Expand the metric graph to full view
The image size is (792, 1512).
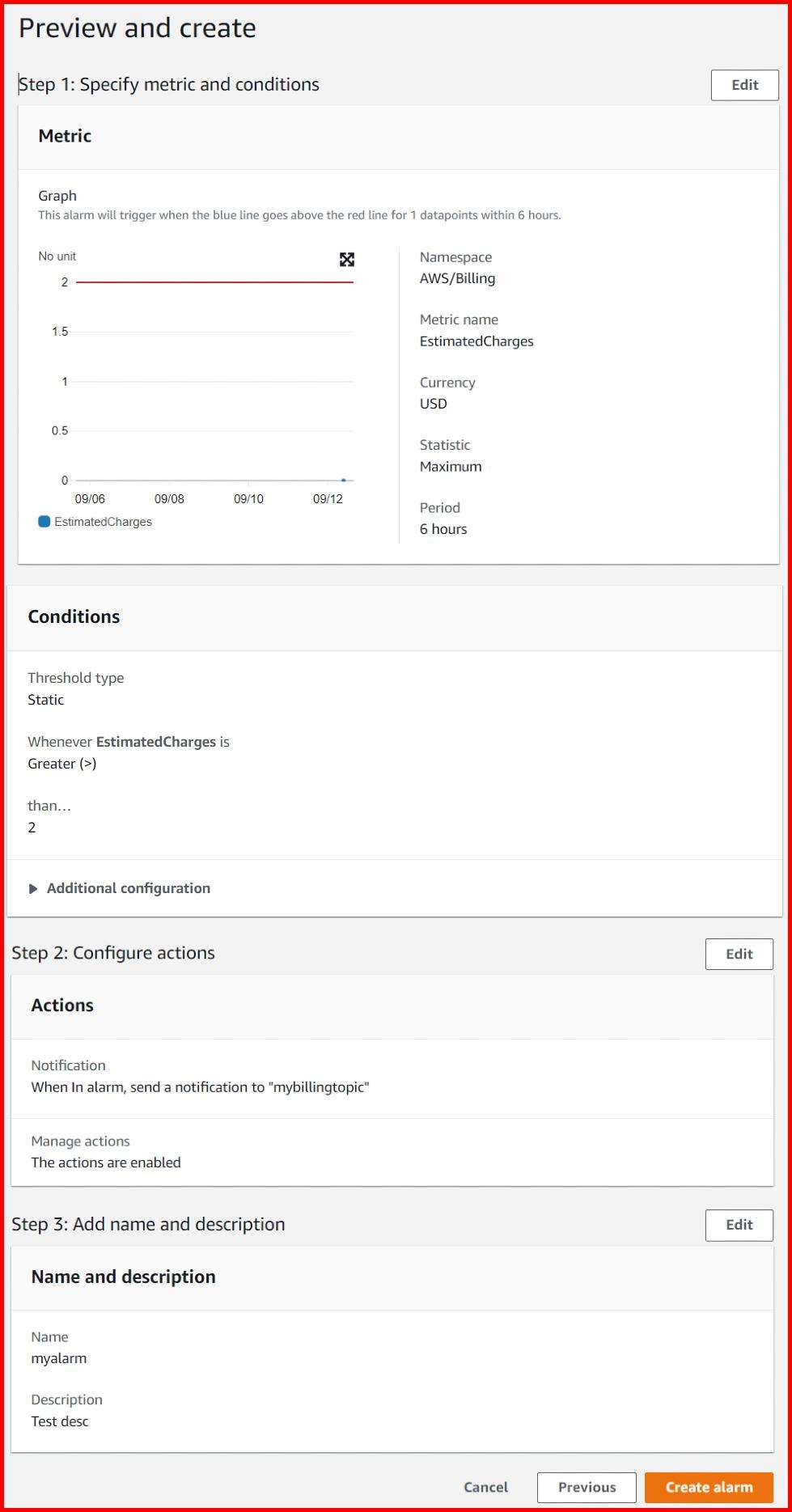pos(347,259)
